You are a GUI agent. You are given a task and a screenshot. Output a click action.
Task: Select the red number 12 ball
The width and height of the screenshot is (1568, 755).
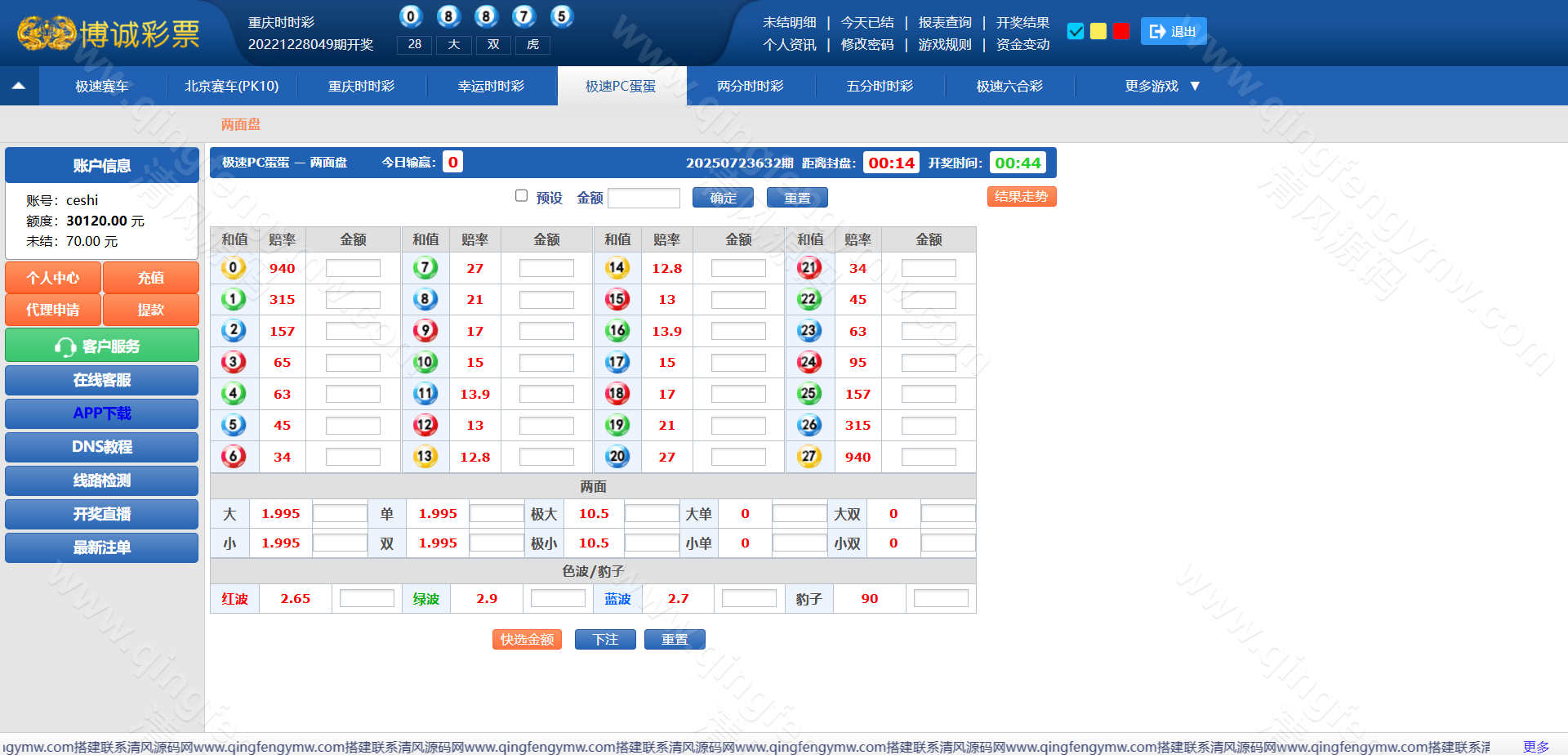click(425, 425)
